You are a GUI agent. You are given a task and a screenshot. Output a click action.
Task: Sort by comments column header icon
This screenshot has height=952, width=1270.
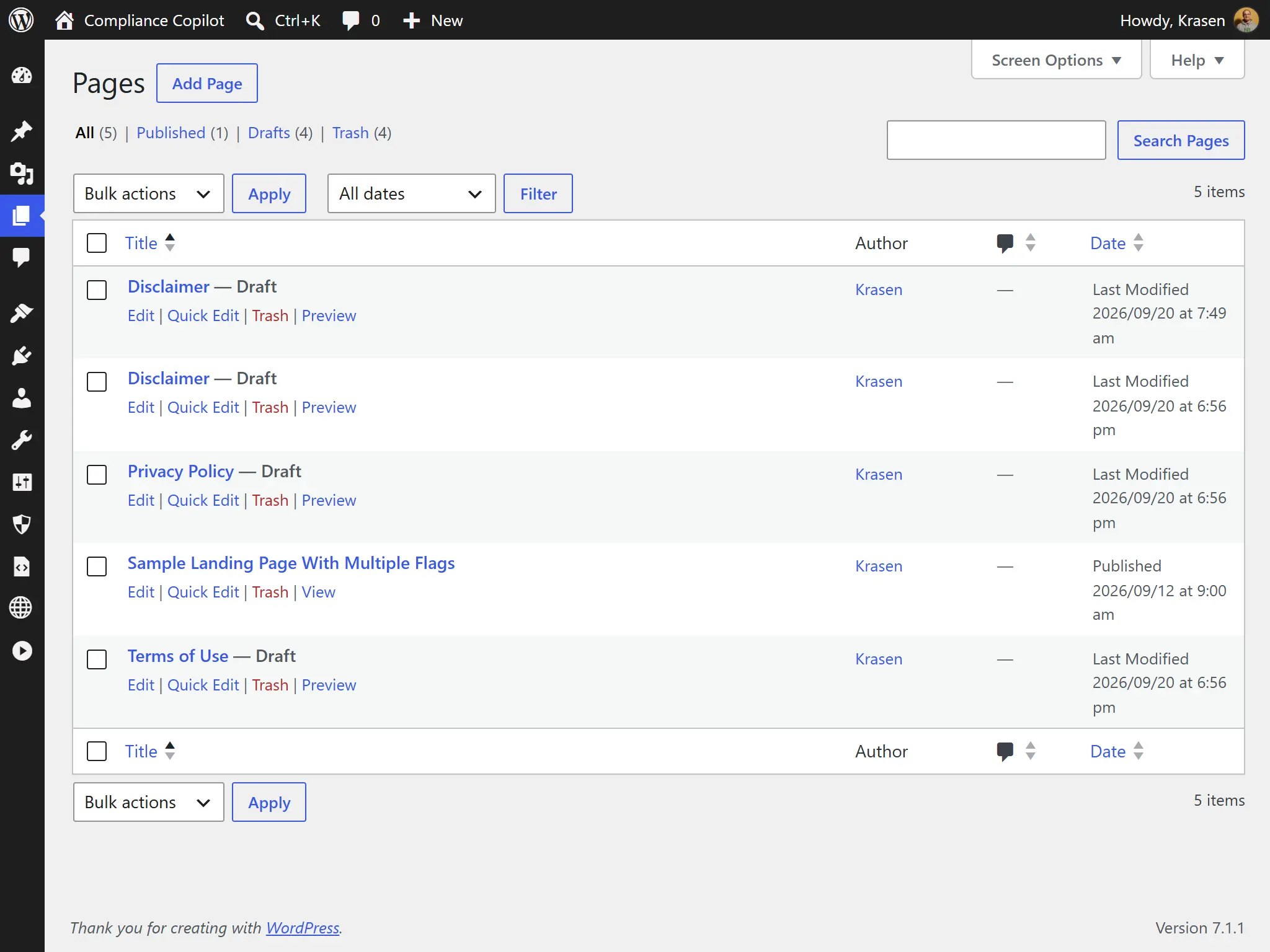[x=1016, y=243]
